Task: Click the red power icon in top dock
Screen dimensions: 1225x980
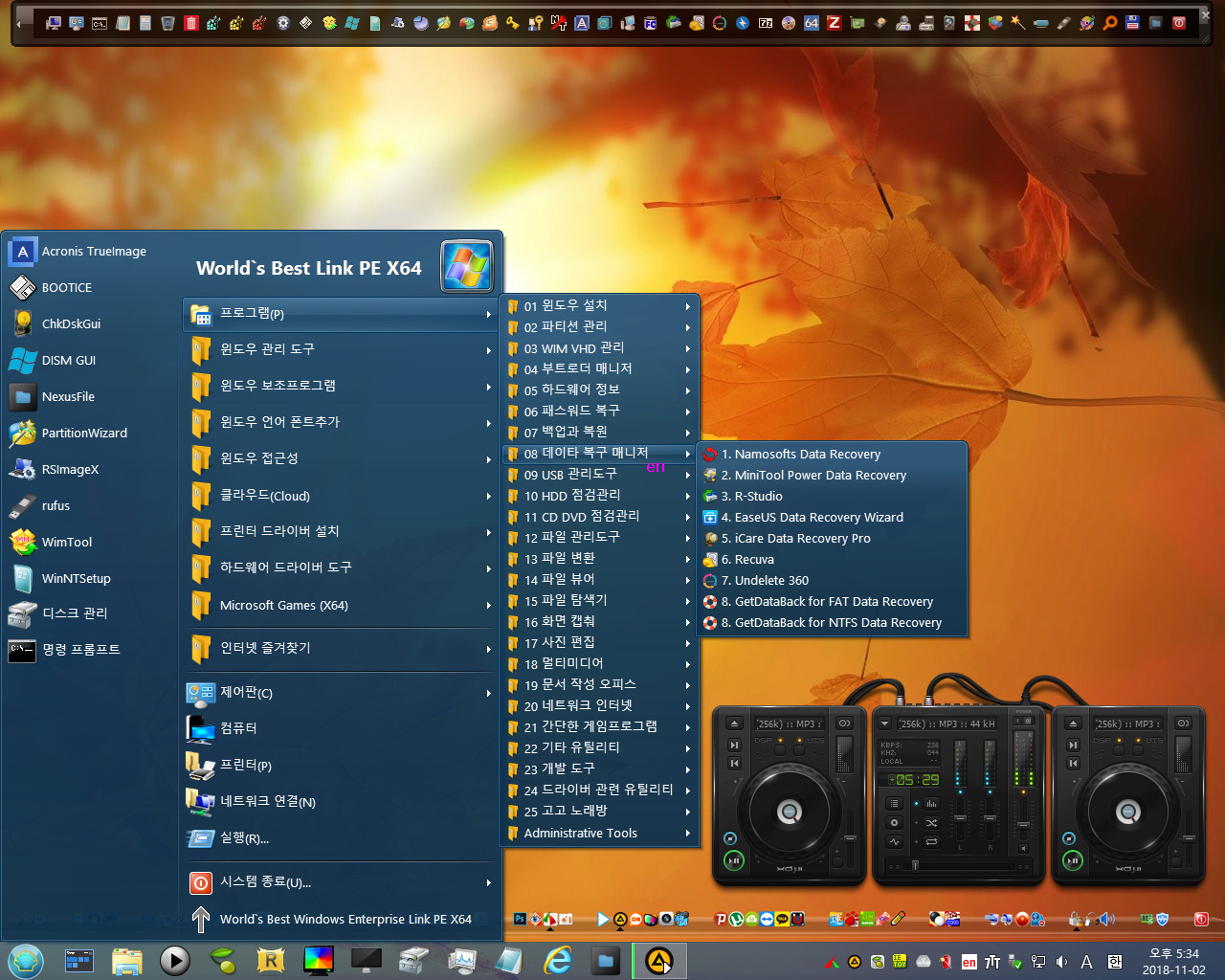Action: pos(1179,22)
